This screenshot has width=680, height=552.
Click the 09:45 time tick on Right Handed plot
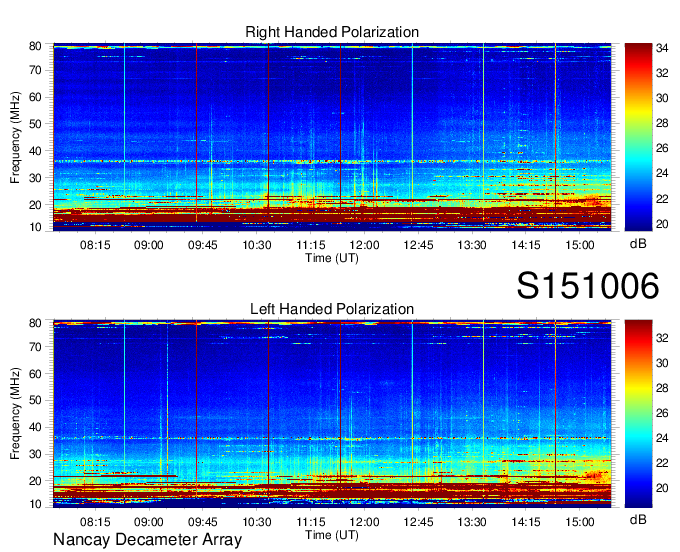(x=203, y=245)
